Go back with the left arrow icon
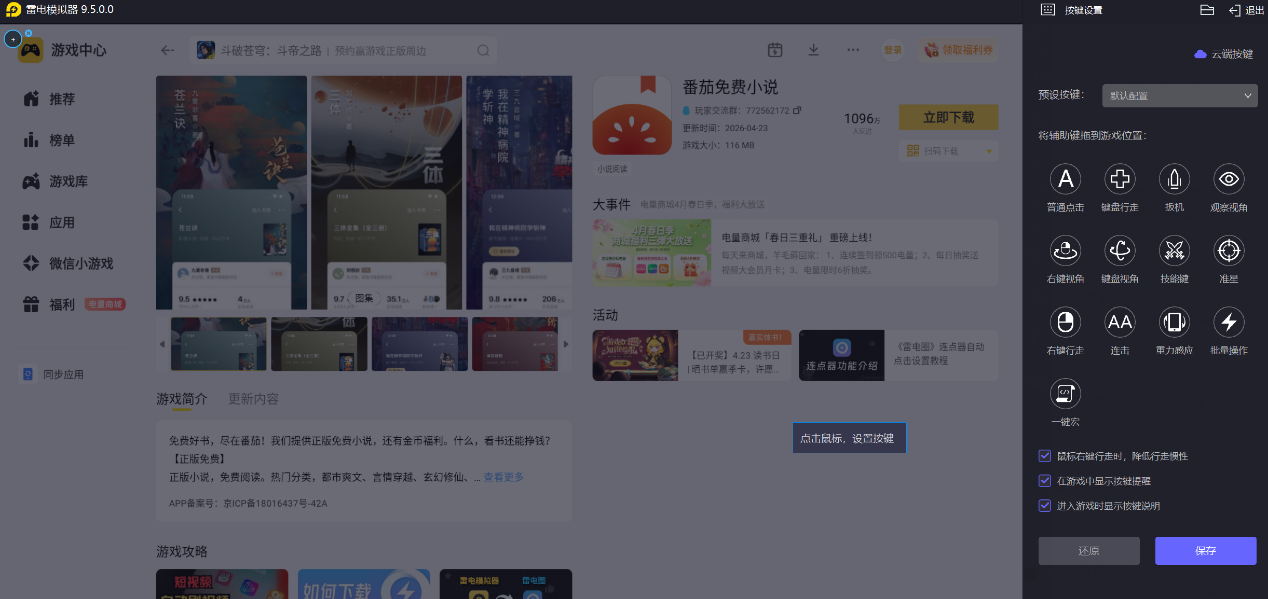This screenshot has width=1268, height=599. click(168, 50)
